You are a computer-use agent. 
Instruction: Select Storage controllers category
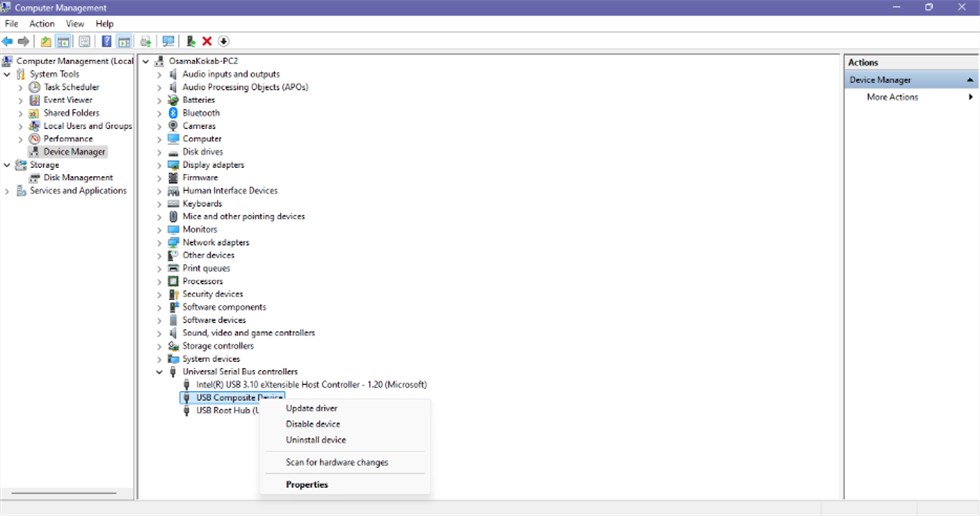[218, 346]
